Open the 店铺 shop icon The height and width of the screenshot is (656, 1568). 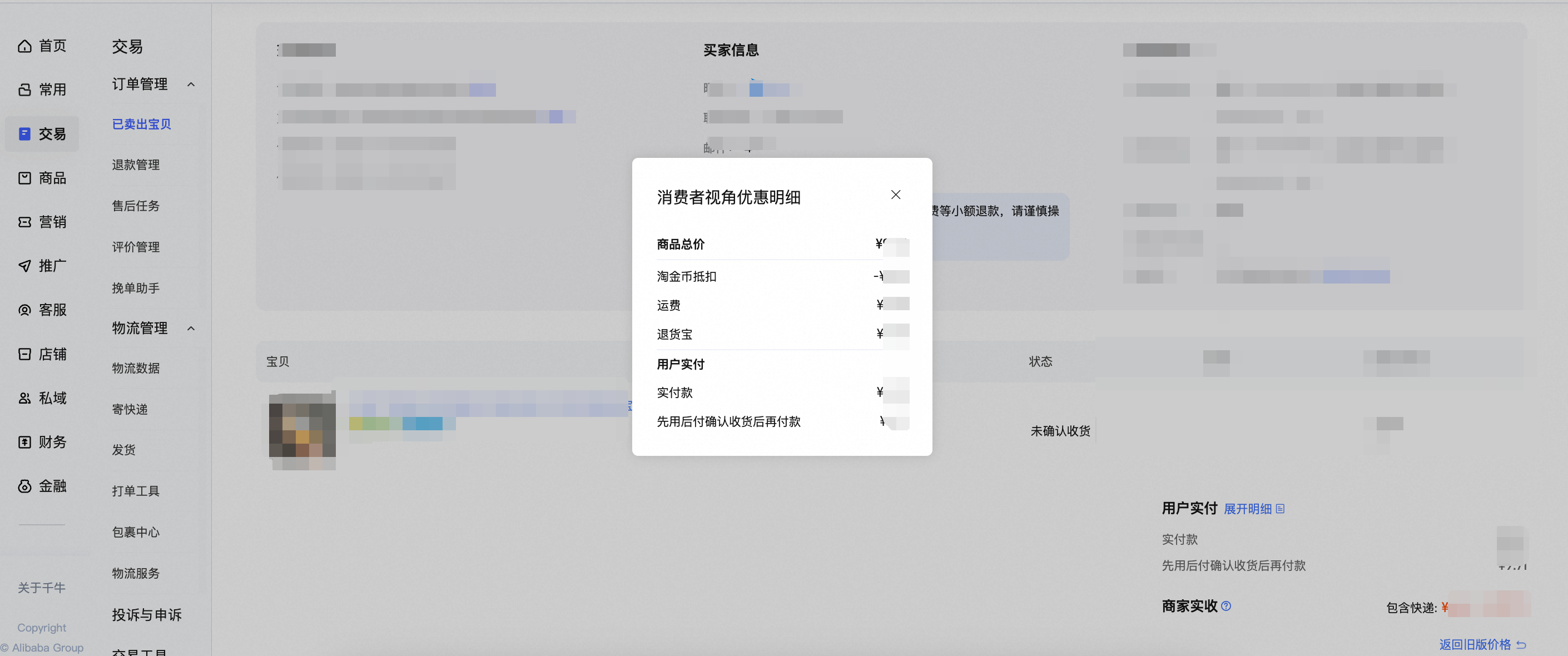(24, 354)
